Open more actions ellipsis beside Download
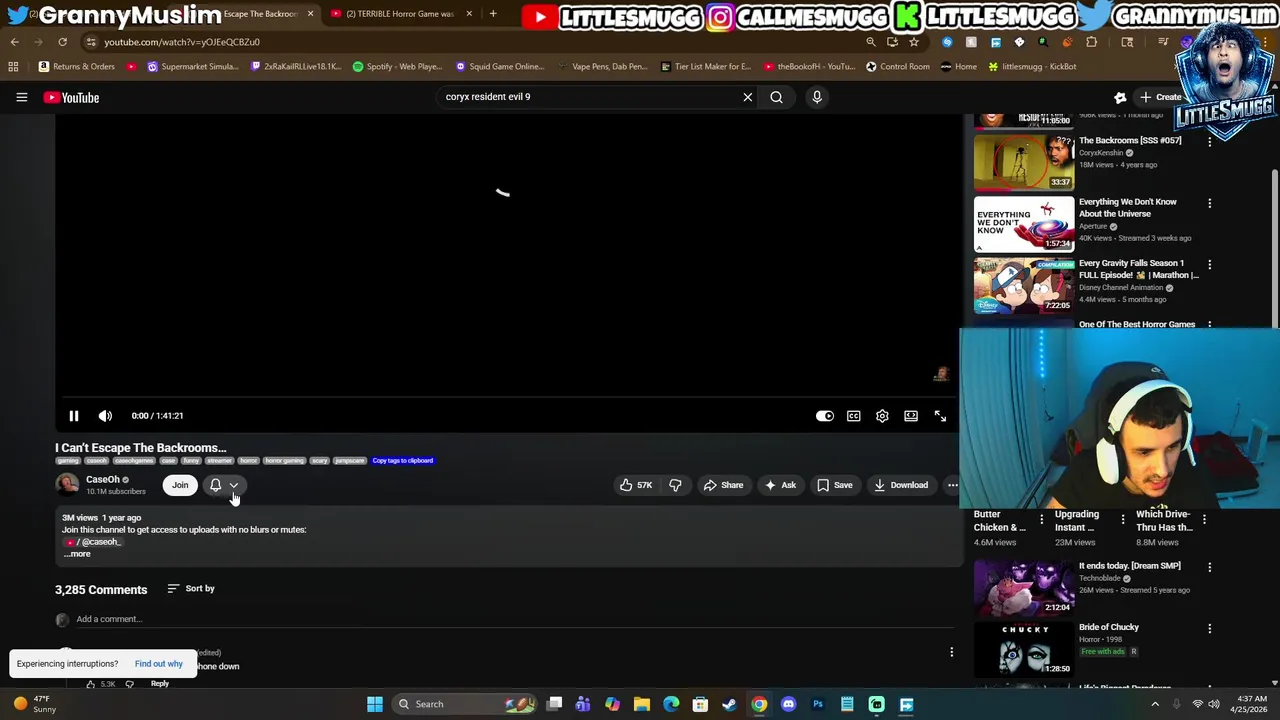 point(953,485)
